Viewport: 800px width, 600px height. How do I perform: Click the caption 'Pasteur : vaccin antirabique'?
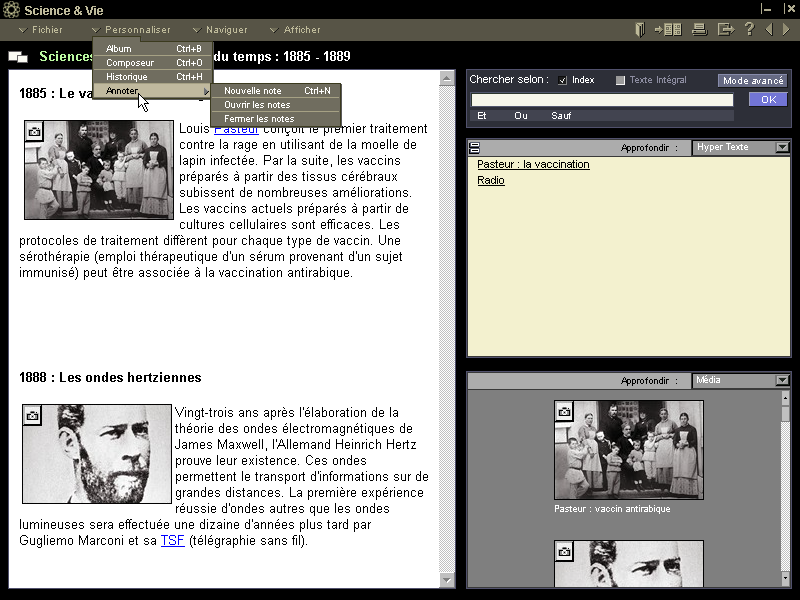tap(612, 509)
